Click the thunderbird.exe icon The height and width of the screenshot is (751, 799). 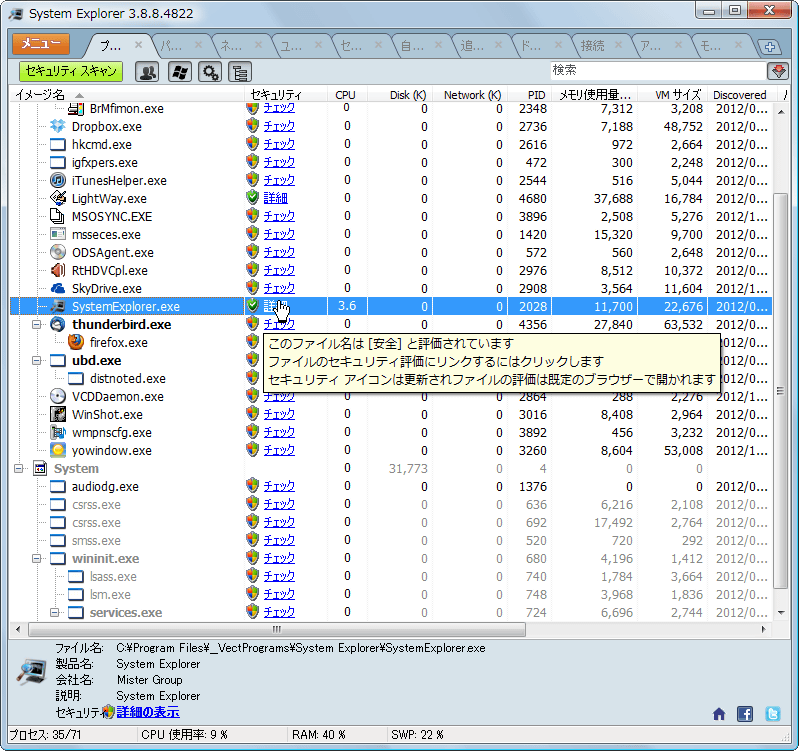(x=58, y=325)
